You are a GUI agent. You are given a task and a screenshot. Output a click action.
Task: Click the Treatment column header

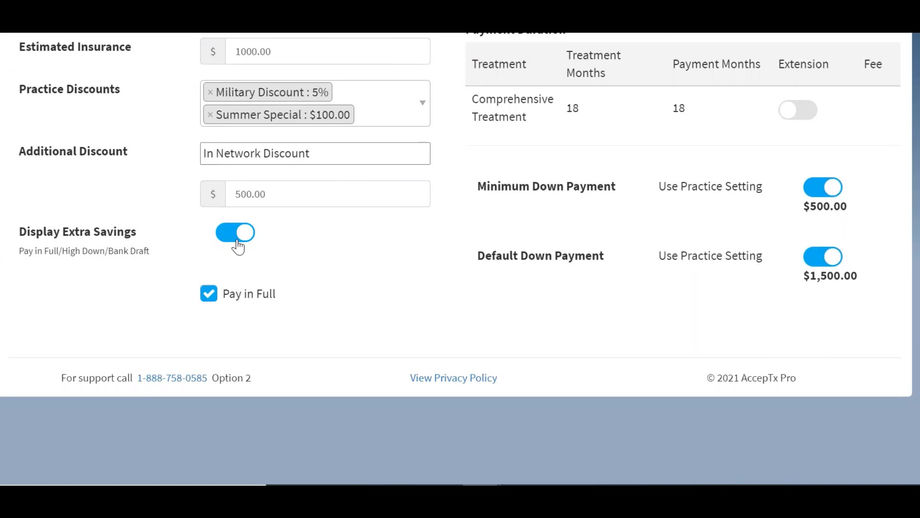click(x=499, y=64)
